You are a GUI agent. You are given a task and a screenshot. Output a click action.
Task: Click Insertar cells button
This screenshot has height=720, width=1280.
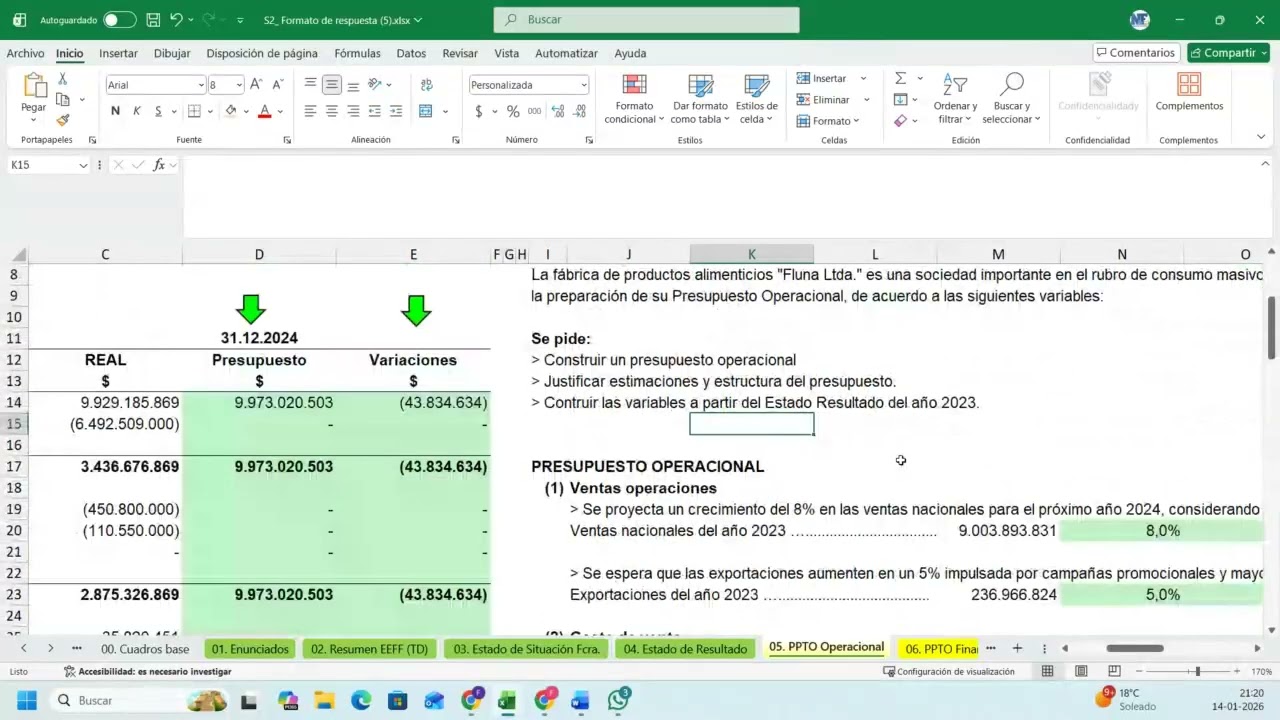coord(822,78)
